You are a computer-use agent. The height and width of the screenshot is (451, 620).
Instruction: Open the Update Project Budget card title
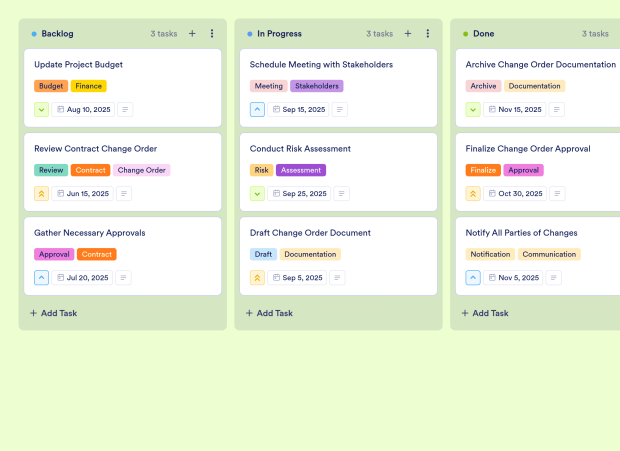[78, 65]
